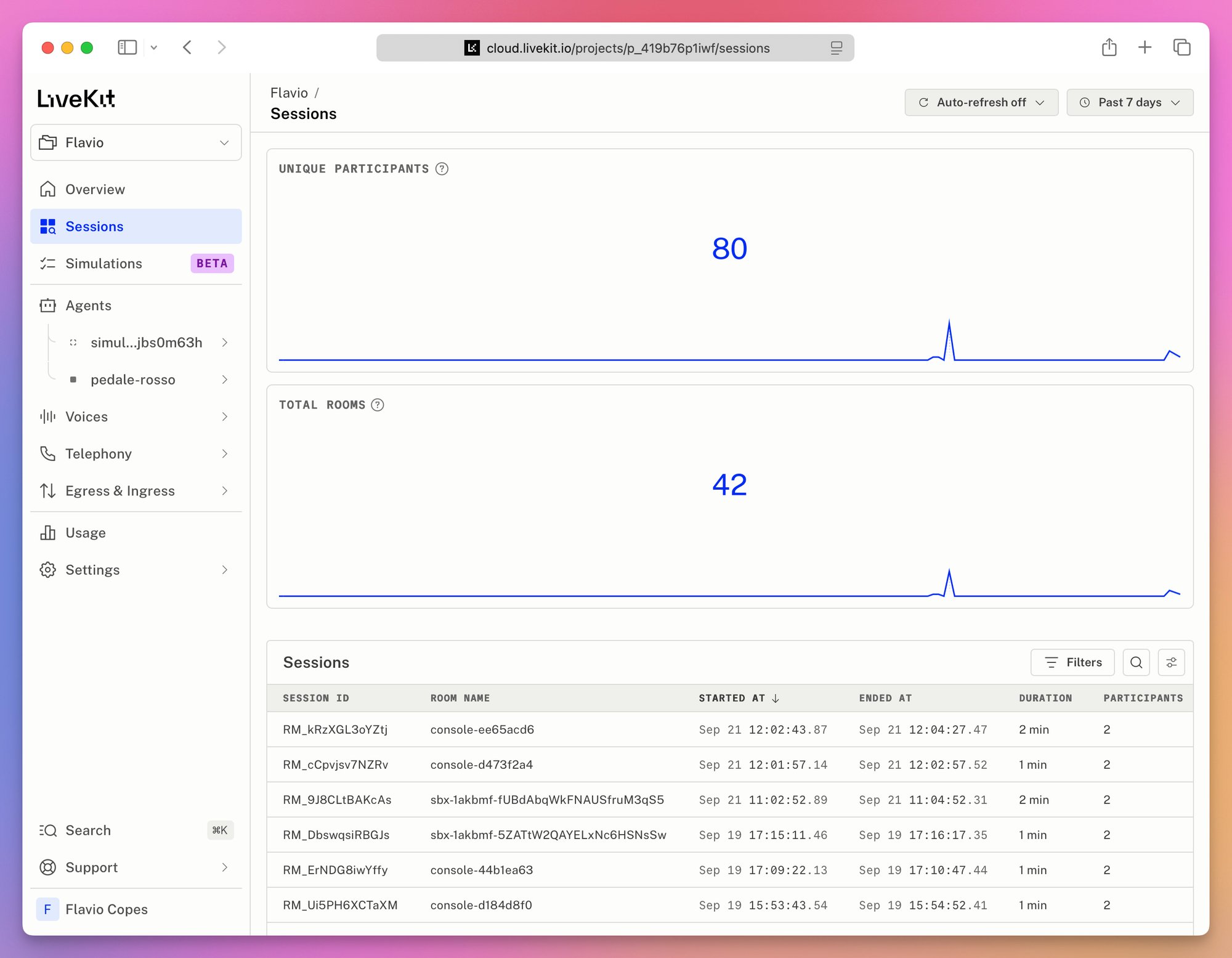Image resolution: width=1232 pixels, height=958 pixels.
Task: Click the Usage bar chart icon
Action: coord(47,533)
